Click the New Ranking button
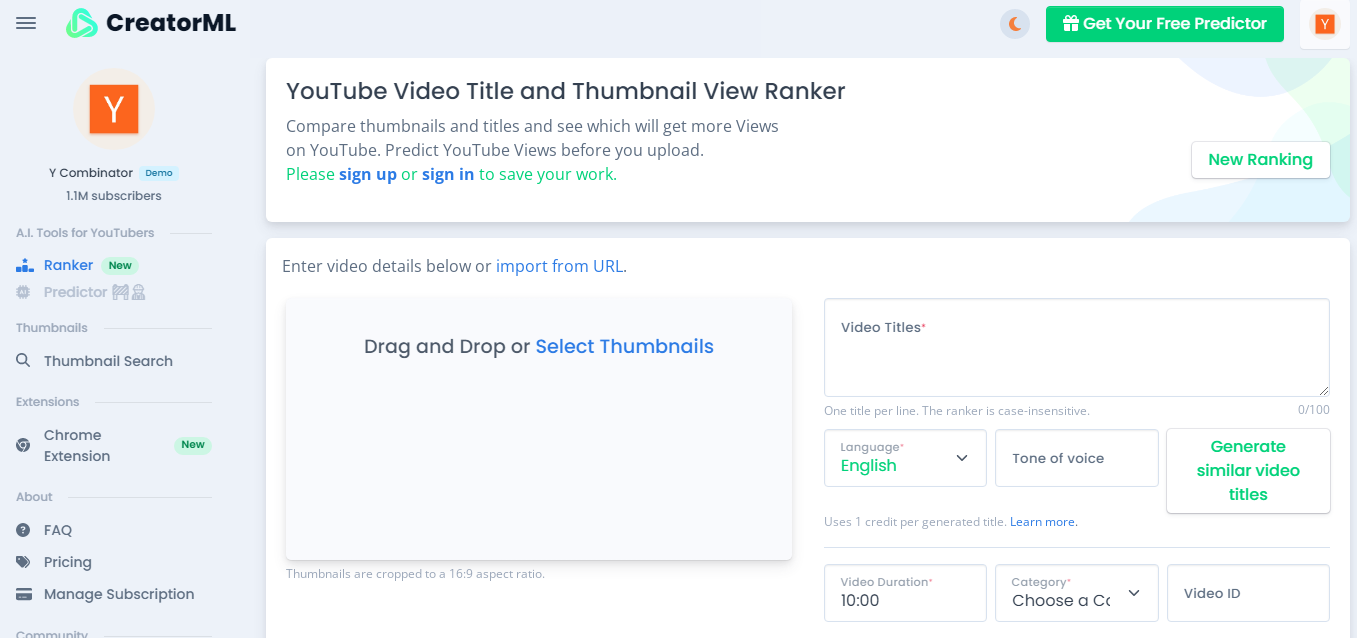This screenshot has height=638, width=1357. [x=1260, y=160]
